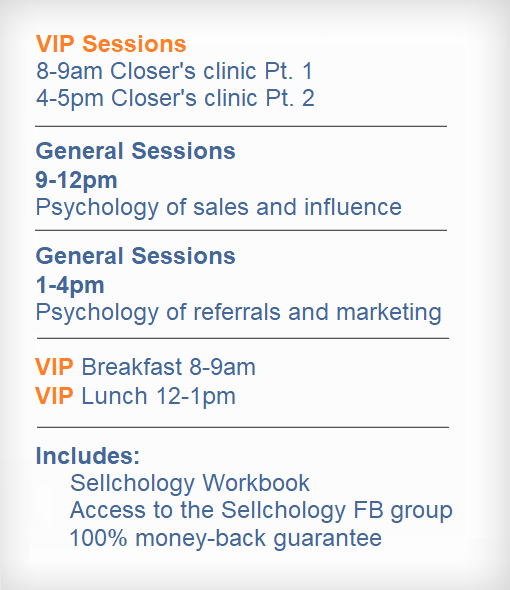Image resolution: width=510 pixels, height=590 pixels.
Task: Click divider line above Includes section
Action: point(243,427)
